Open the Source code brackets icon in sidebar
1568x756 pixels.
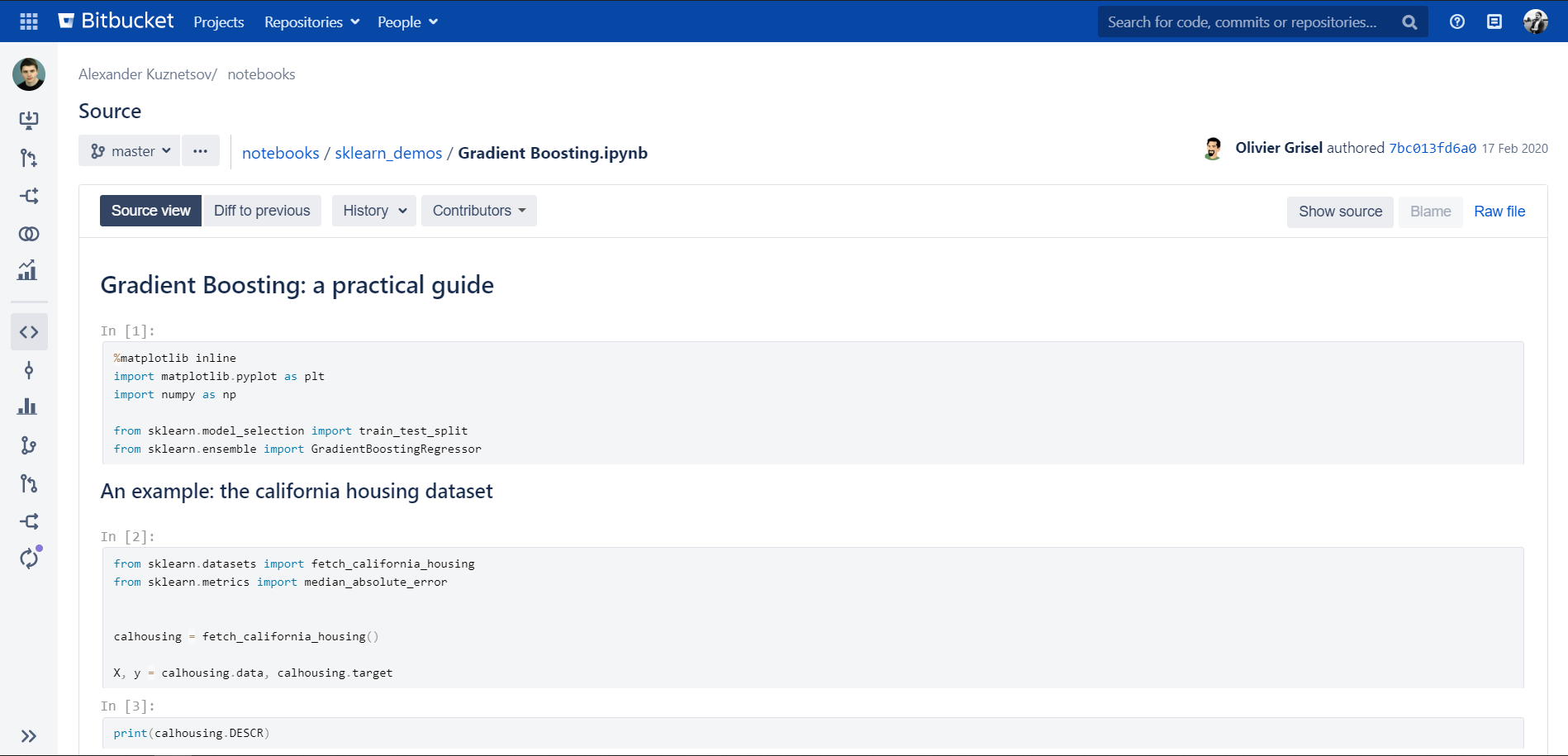[x=29, y=332]
